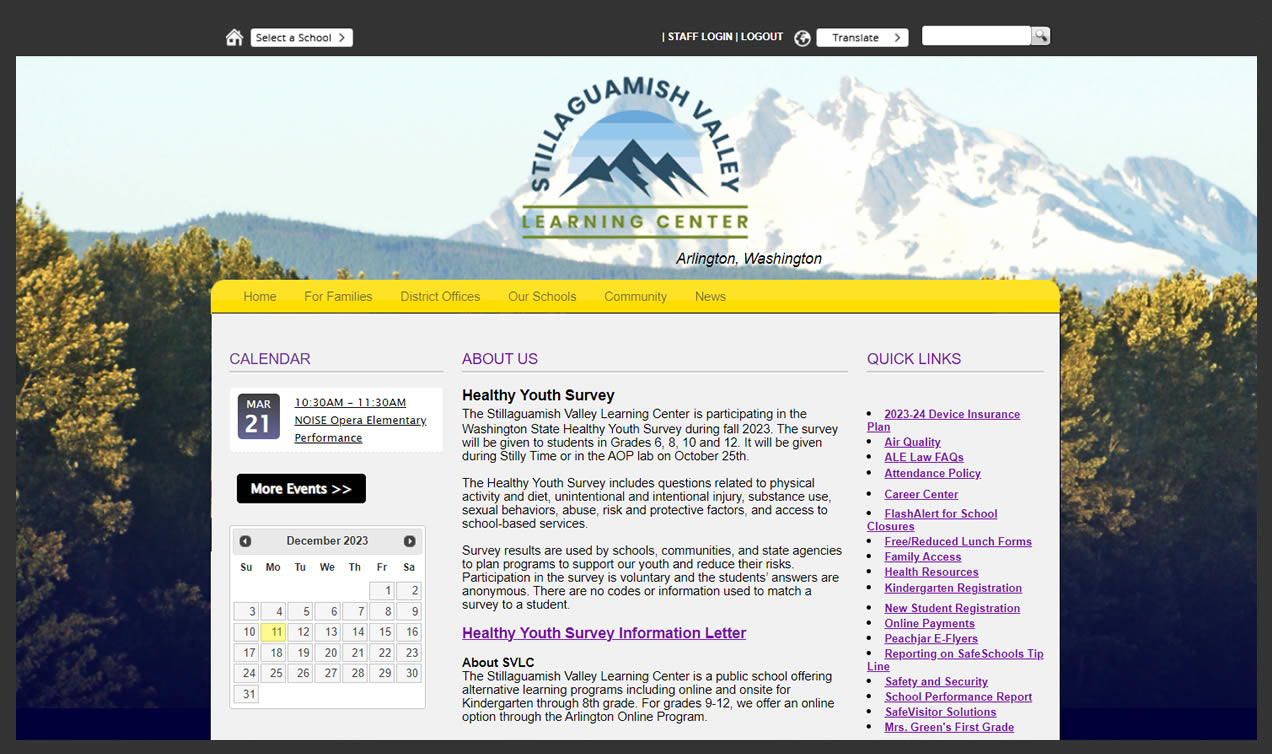Open the Health Resources link
This screenshot has height=754, width=1272.
coord(931,572)
